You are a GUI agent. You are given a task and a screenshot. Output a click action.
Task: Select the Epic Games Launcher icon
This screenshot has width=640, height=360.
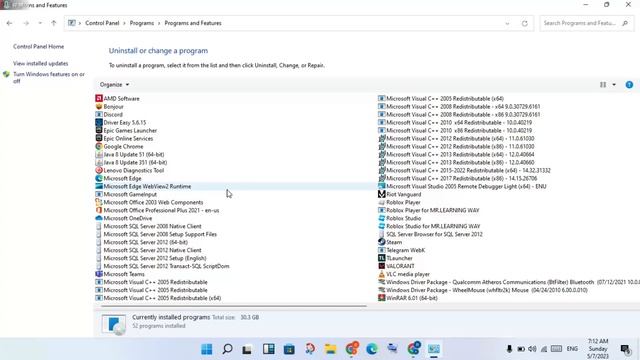[x=99, y=130]
